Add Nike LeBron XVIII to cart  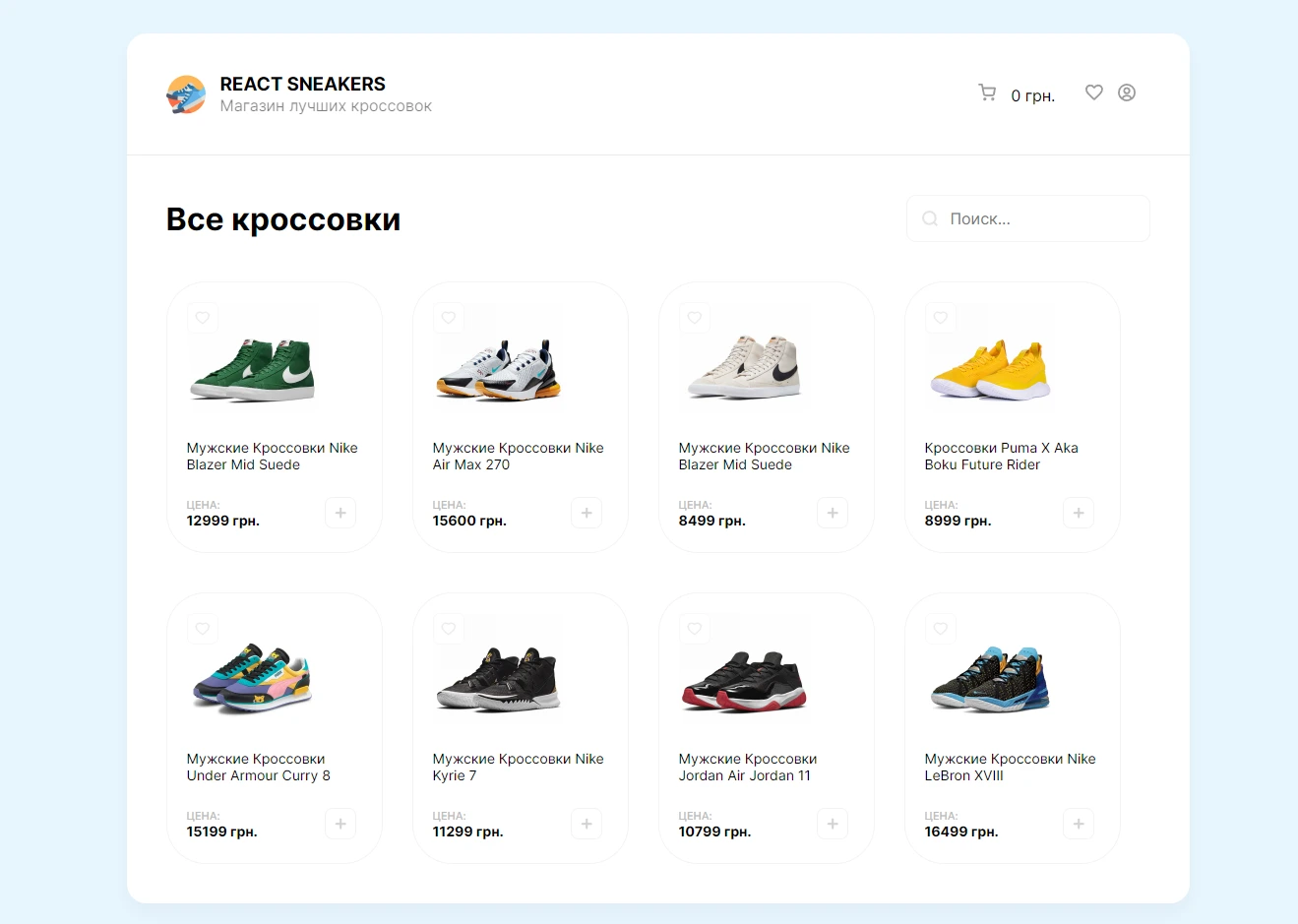1079,824
